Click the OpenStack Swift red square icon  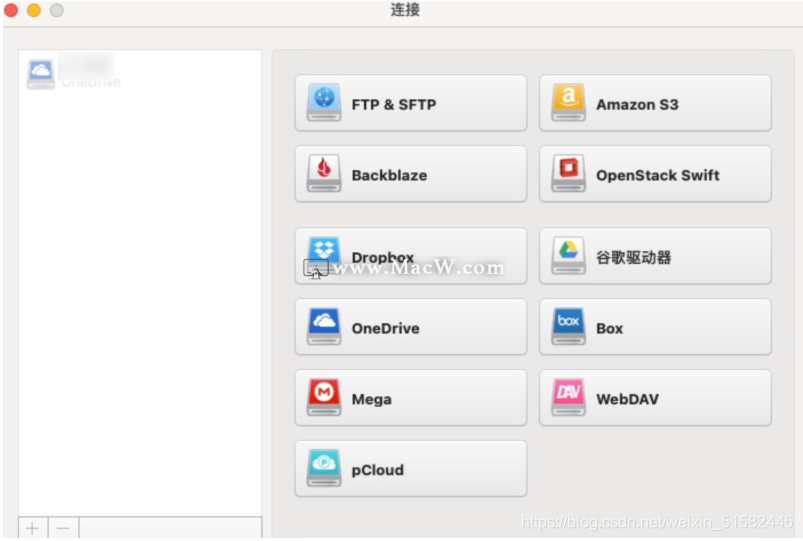pyautogui.click(x=568, y=173)
